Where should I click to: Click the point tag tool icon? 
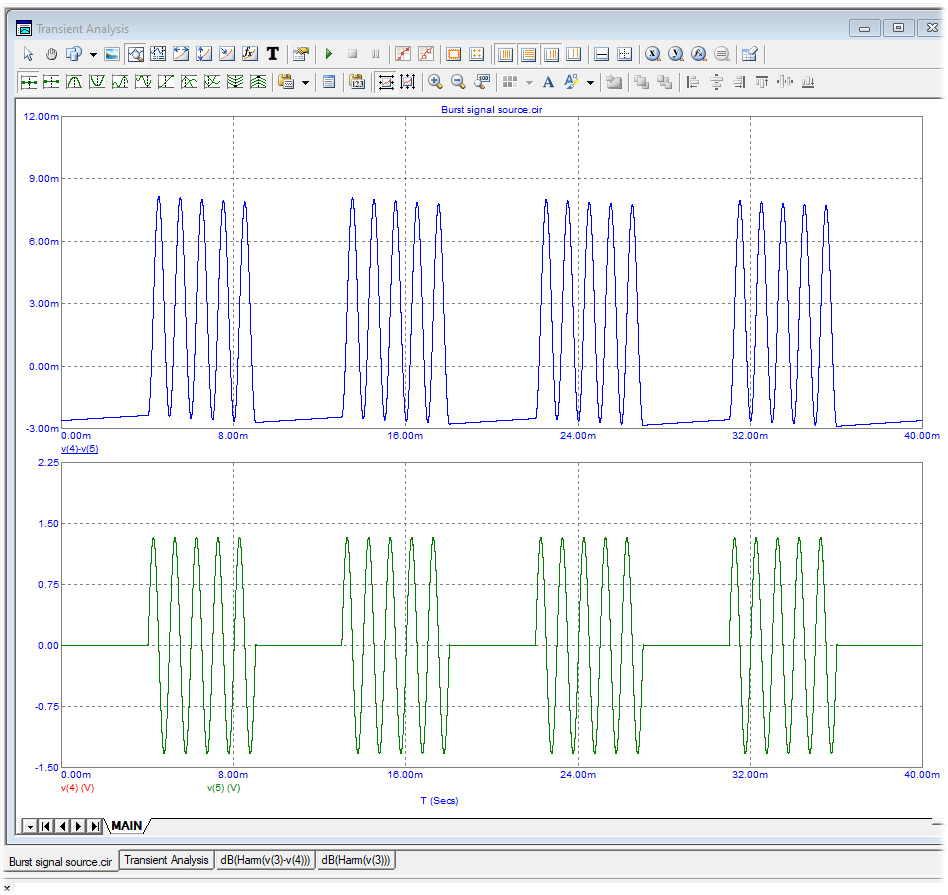click(x=158, y=54)
